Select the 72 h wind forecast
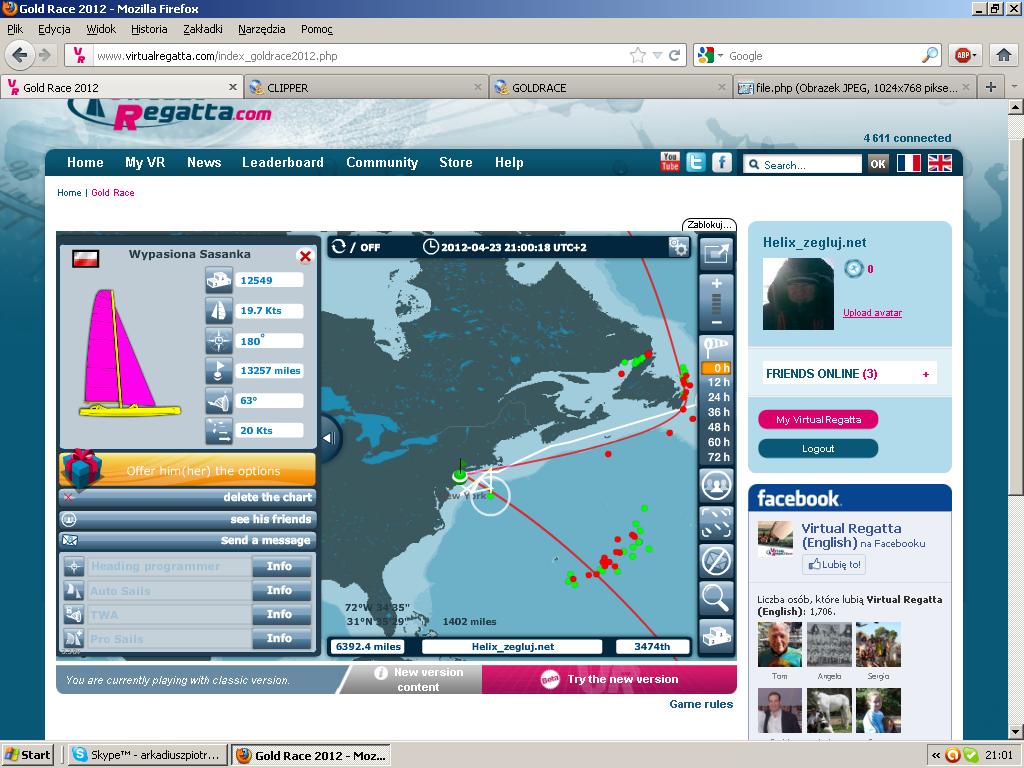 tap(718, 457)
